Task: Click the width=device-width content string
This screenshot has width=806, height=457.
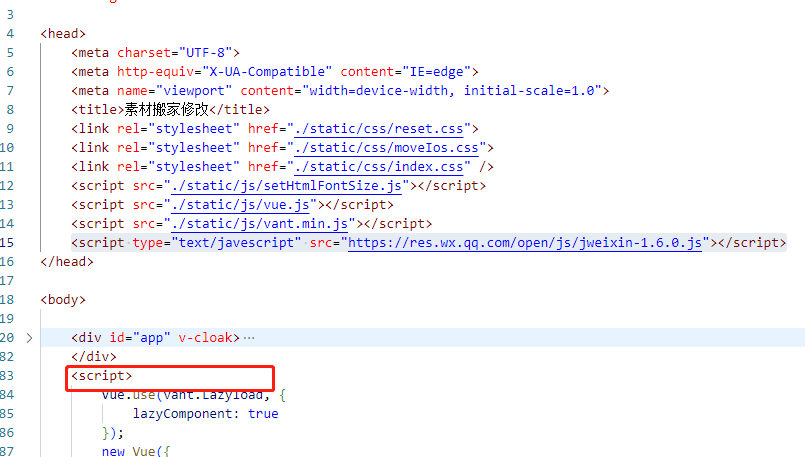Action: [x=452, y=90]
